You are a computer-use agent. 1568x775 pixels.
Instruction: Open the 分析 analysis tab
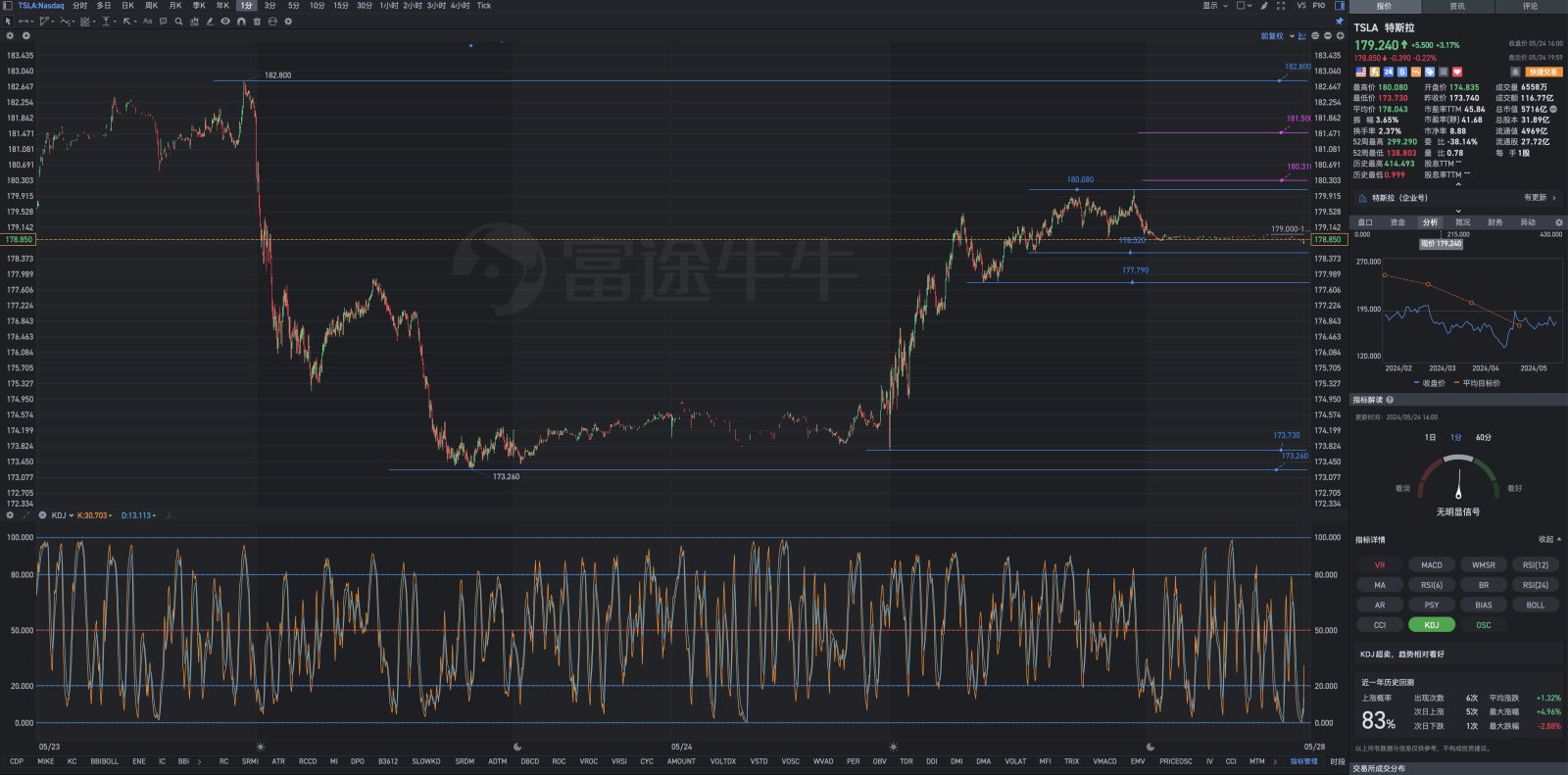coord(1430,222)
